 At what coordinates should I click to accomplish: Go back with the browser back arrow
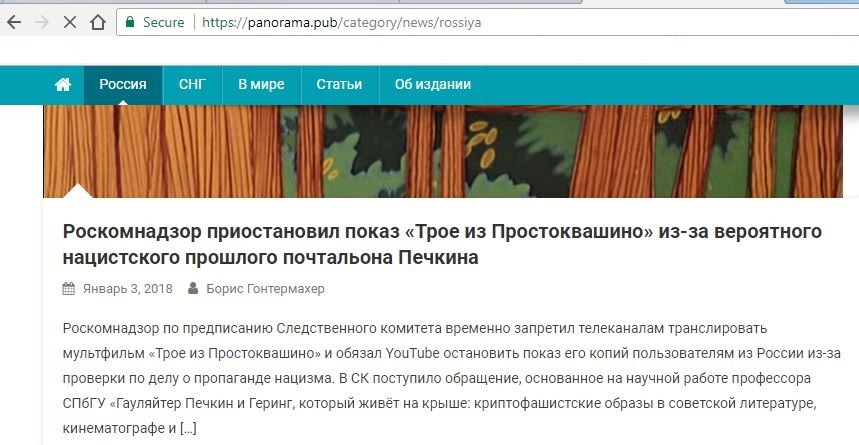click(x=14, y=22)
